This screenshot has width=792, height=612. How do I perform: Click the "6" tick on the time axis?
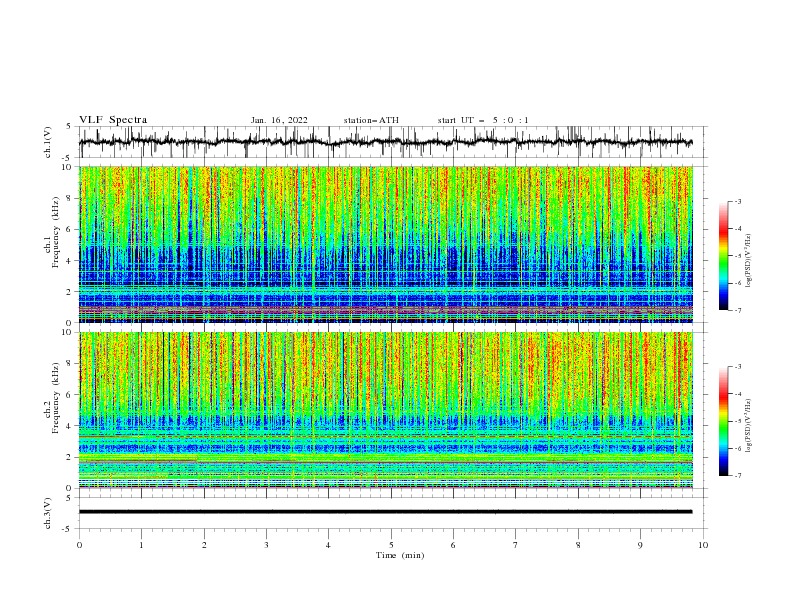pos(453,545)
